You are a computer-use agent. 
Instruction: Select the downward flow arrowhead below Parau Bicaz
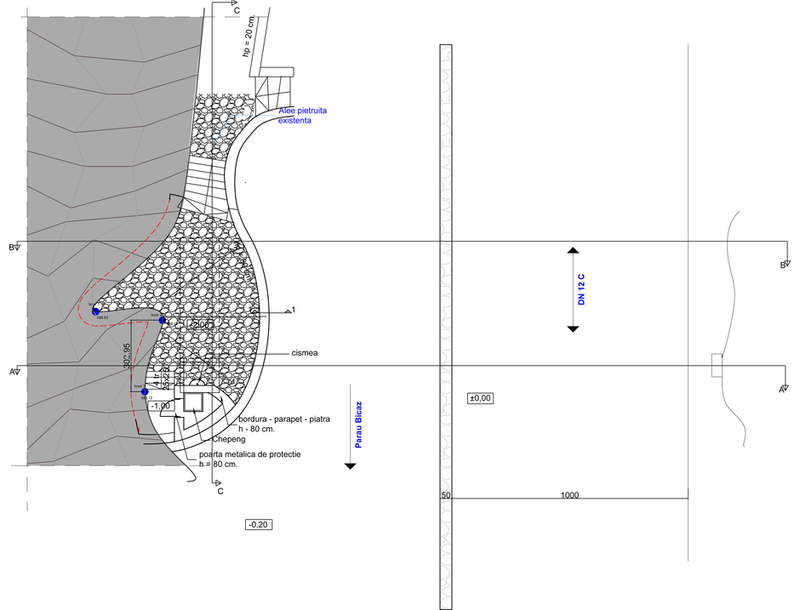[x=351, y=465]
